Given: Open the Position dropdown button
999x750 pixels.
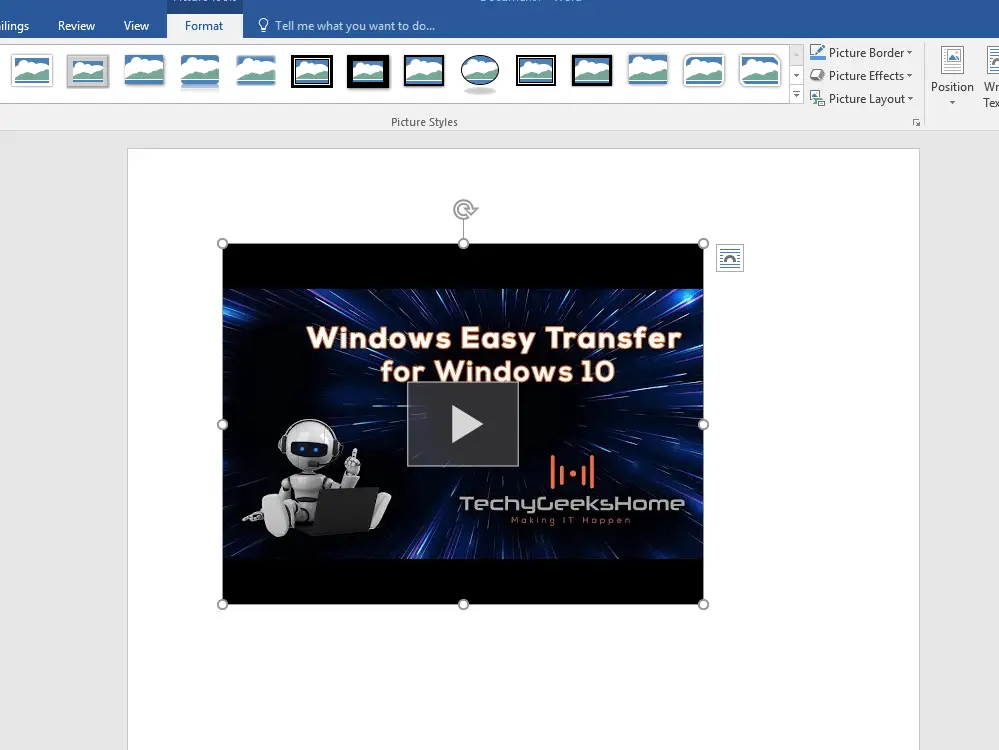Looking at the screenshot, I should (952, 76).
